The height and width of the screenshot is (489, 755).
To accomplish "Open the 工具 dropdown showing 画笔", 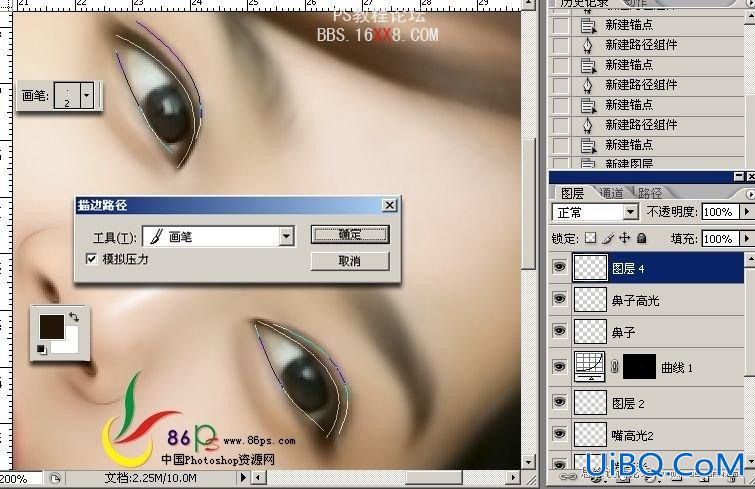I will pos(286,236).
